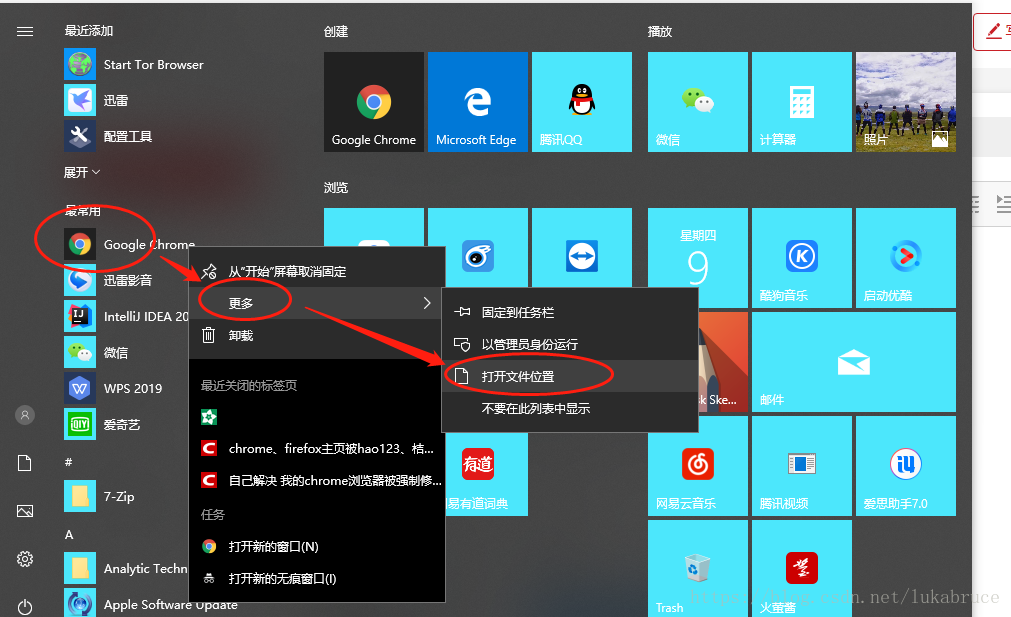
Task: Choose 以管理员身份运行
Action: pos(569,344)
